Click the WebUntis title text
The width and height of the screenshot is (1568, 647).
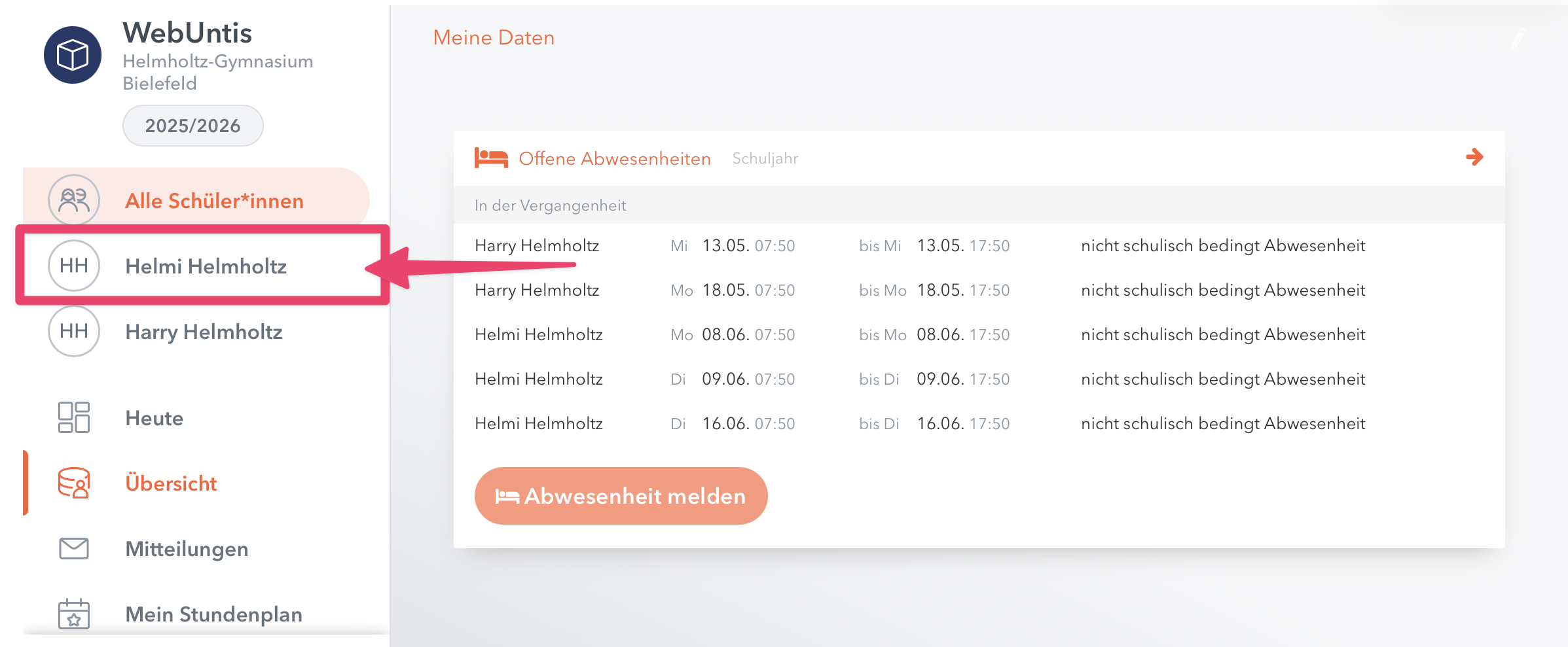(x=187, y=33)
